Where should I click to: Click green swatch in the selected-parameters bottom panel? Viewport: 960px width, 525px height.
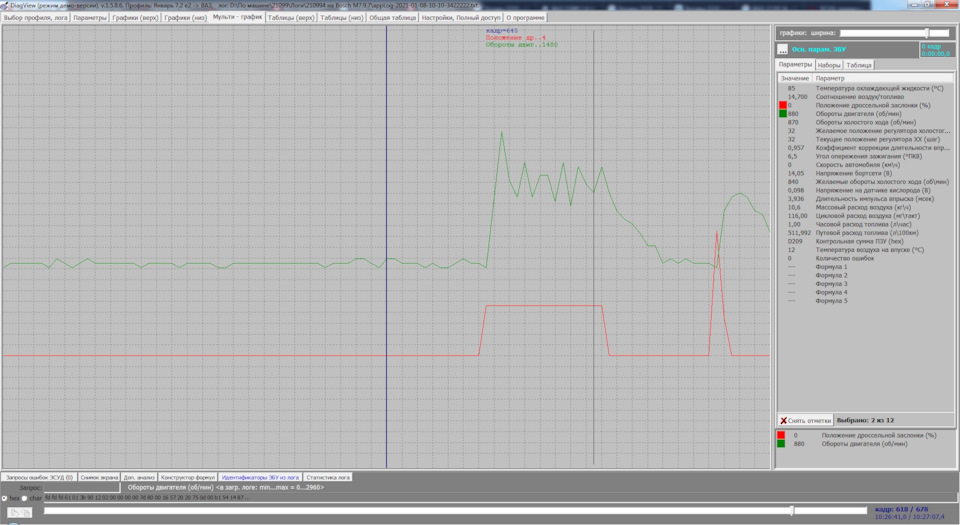(x=781, y=444)
